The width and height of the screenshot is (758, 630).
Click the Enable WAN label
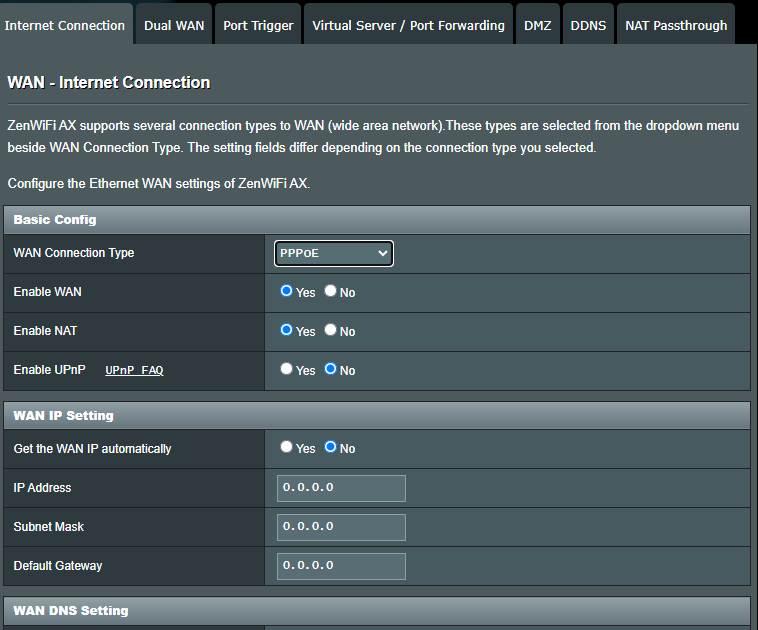click(x=47, y=292)
